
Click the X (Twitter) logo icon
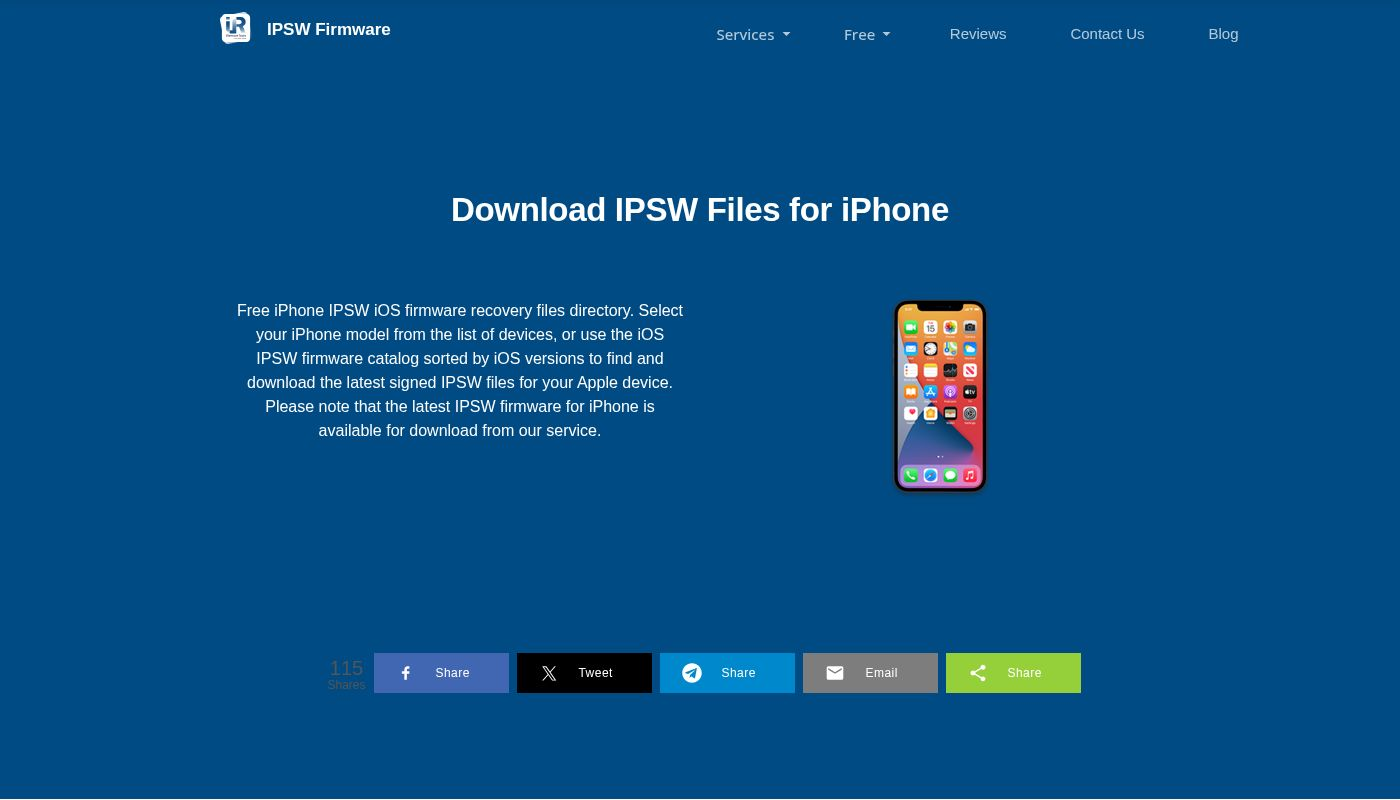549,673
